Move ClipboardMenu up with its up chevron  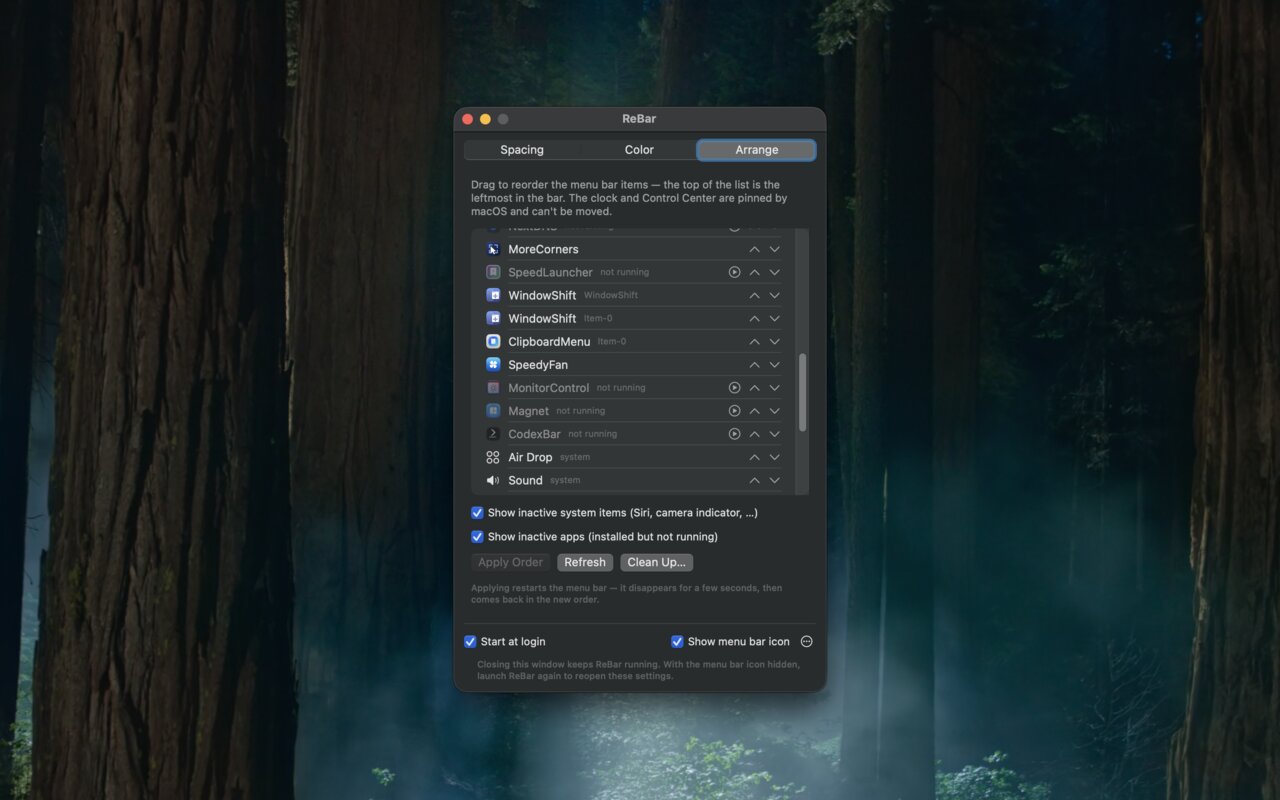[x=755, y=341]
